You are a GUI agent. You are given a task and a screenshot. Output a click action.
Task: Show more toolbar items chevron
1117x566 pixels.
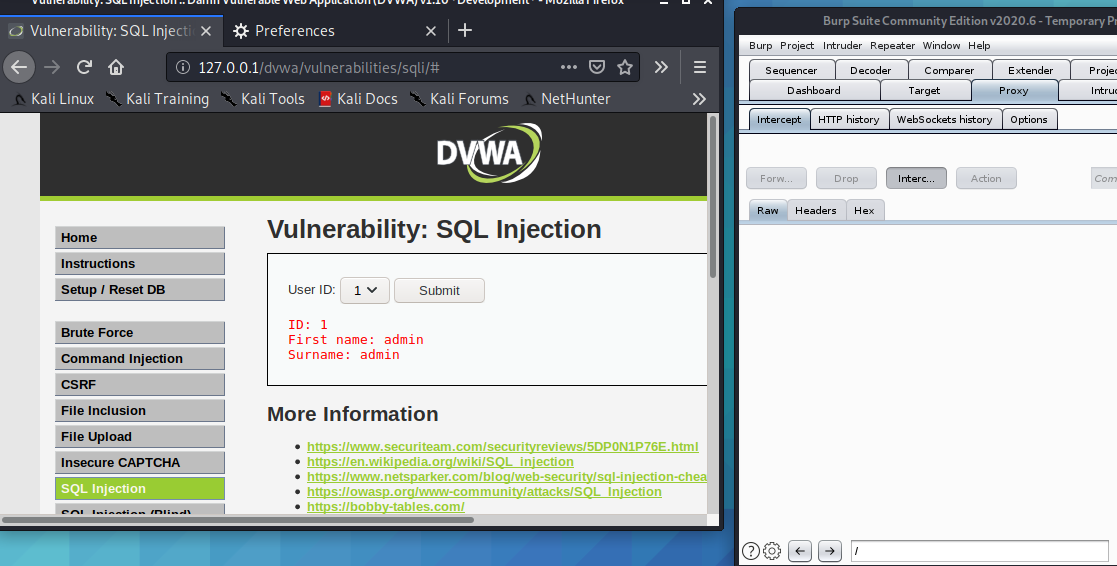(x=661, y=67)
